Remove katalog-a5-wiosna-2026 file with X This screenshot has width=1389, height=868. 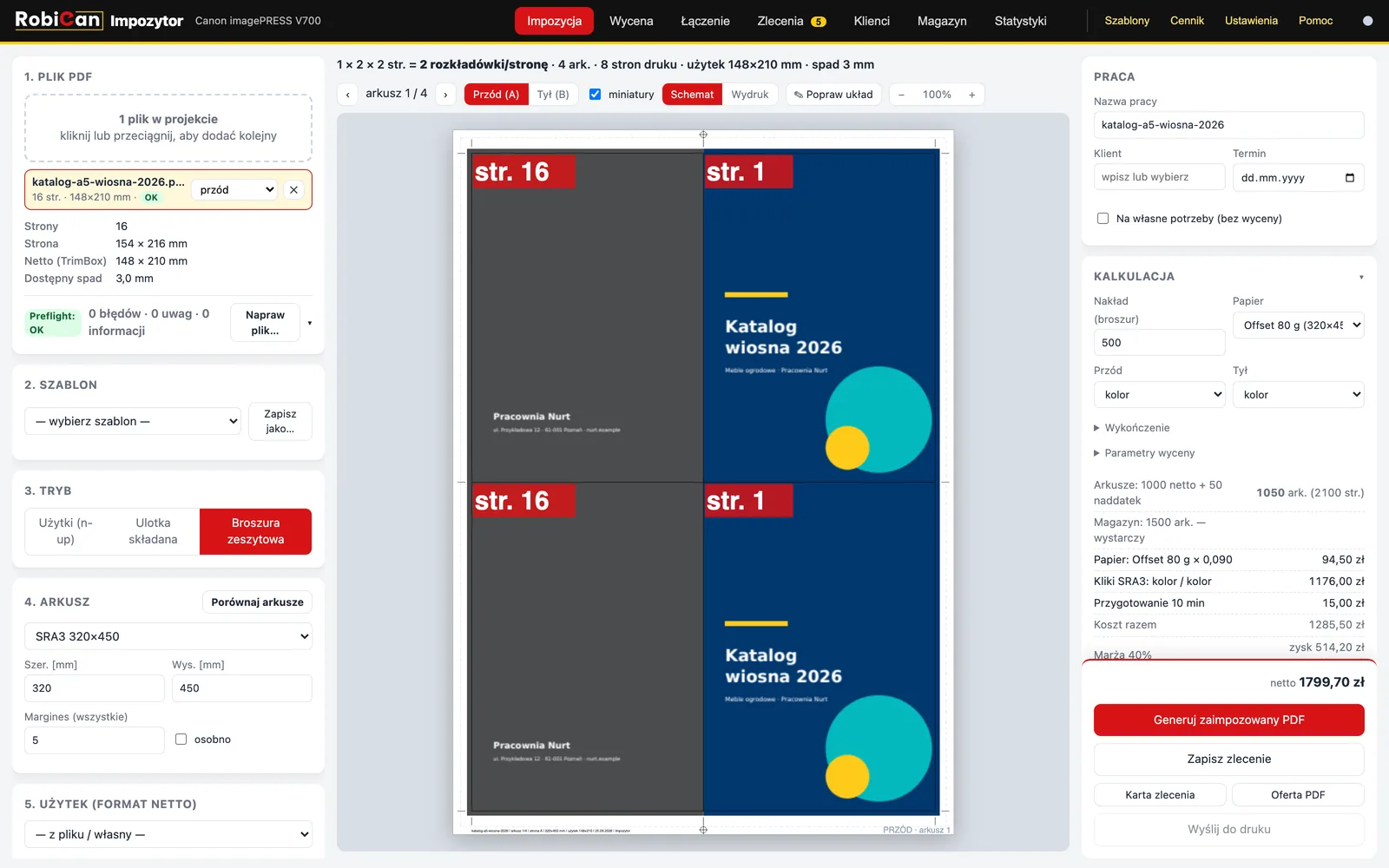coord(293,190)
